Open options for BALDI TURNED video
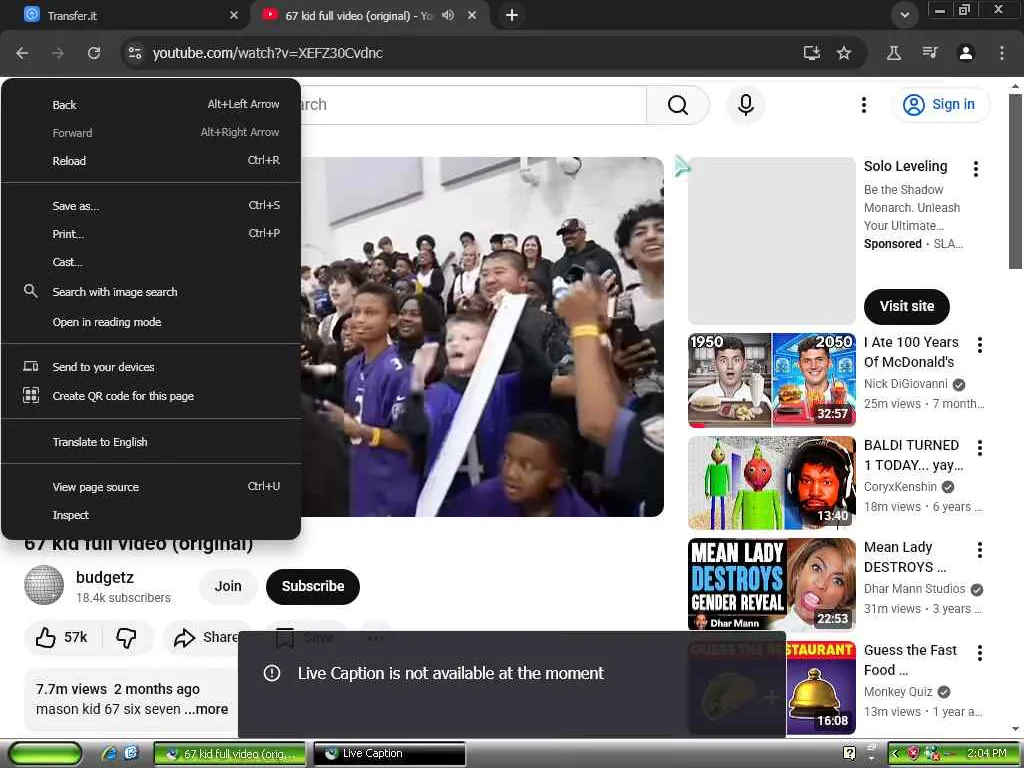The width and height of the screenshot is (1024, 768). pos(980,447)
